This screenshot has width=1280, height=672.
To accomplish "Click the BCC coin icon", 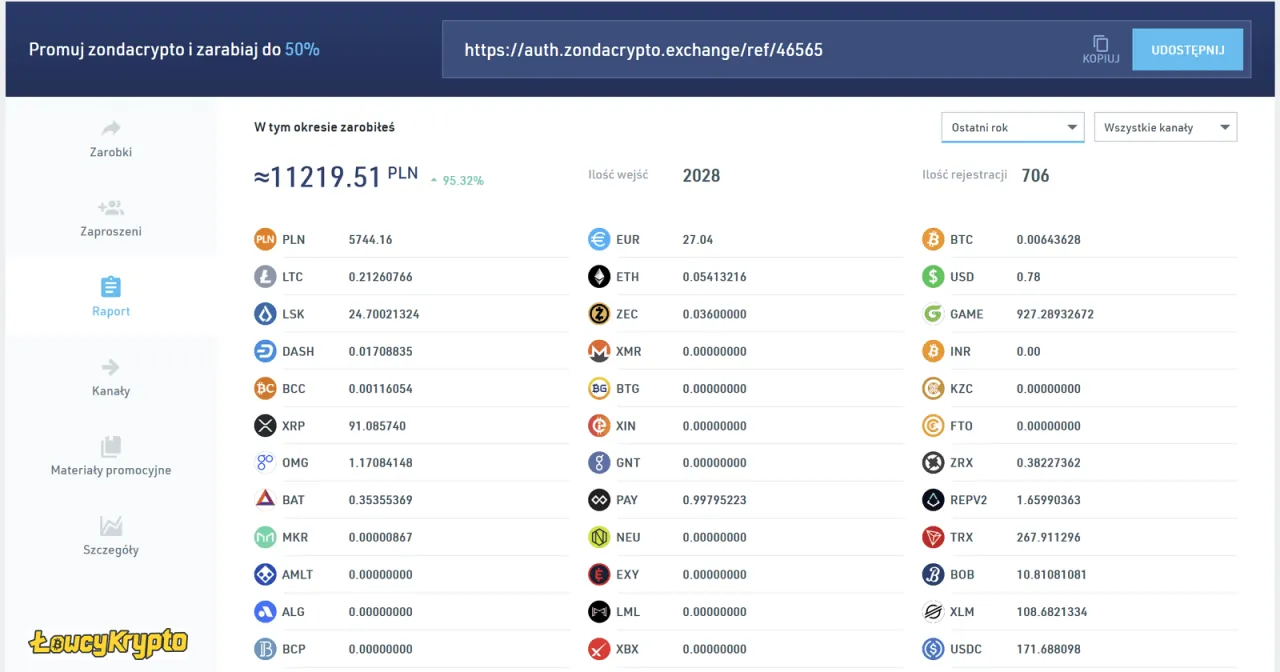I will coord(265,388).
